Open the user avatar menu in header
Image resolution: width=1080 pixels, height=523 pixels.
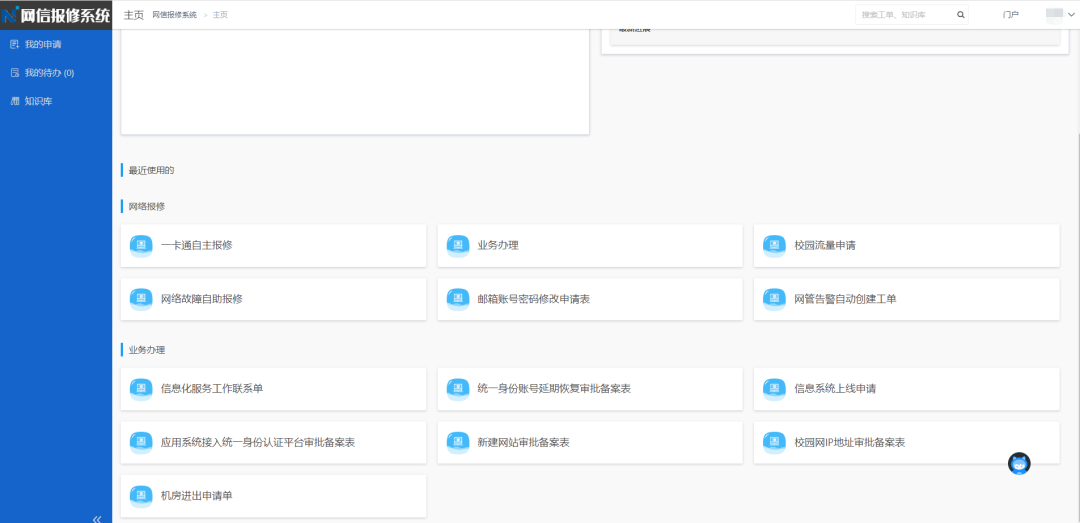(x=1055, y=14)
